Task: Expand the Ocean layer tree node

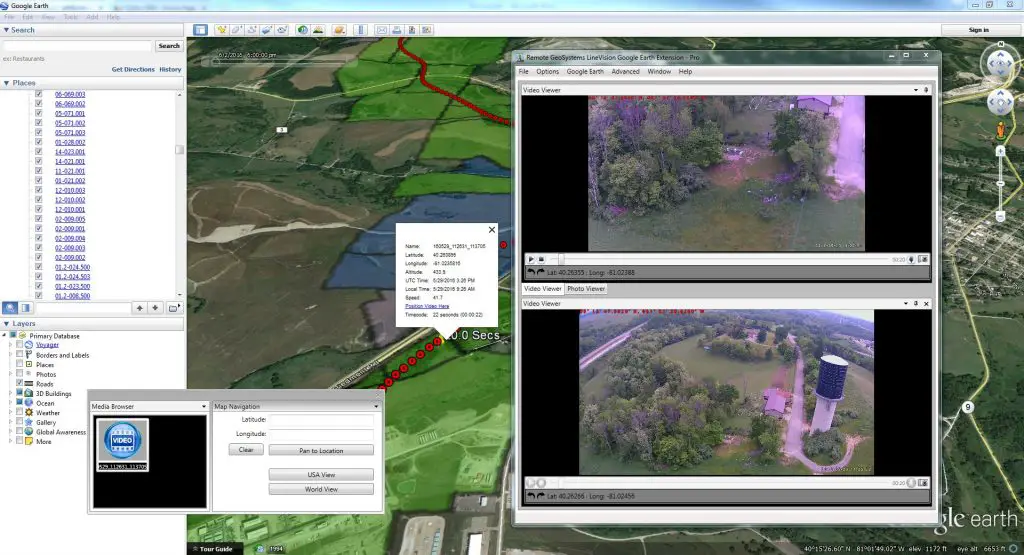Action: tap(10, 403)
